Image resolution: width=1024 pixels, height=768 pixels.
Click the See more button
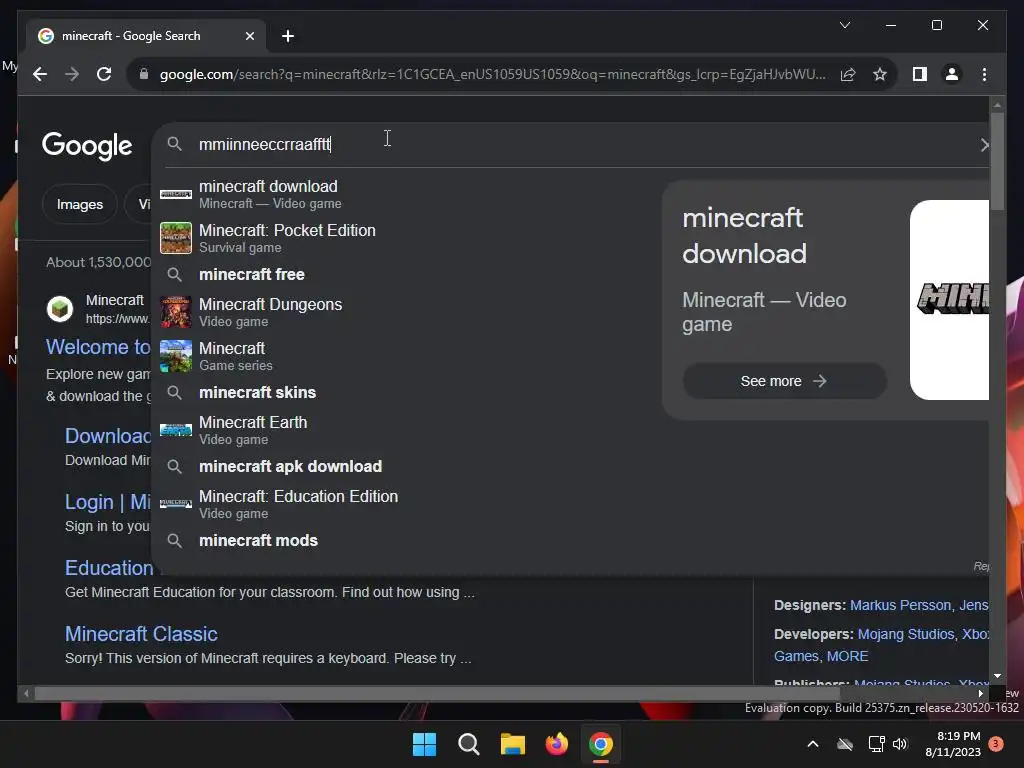784,381
